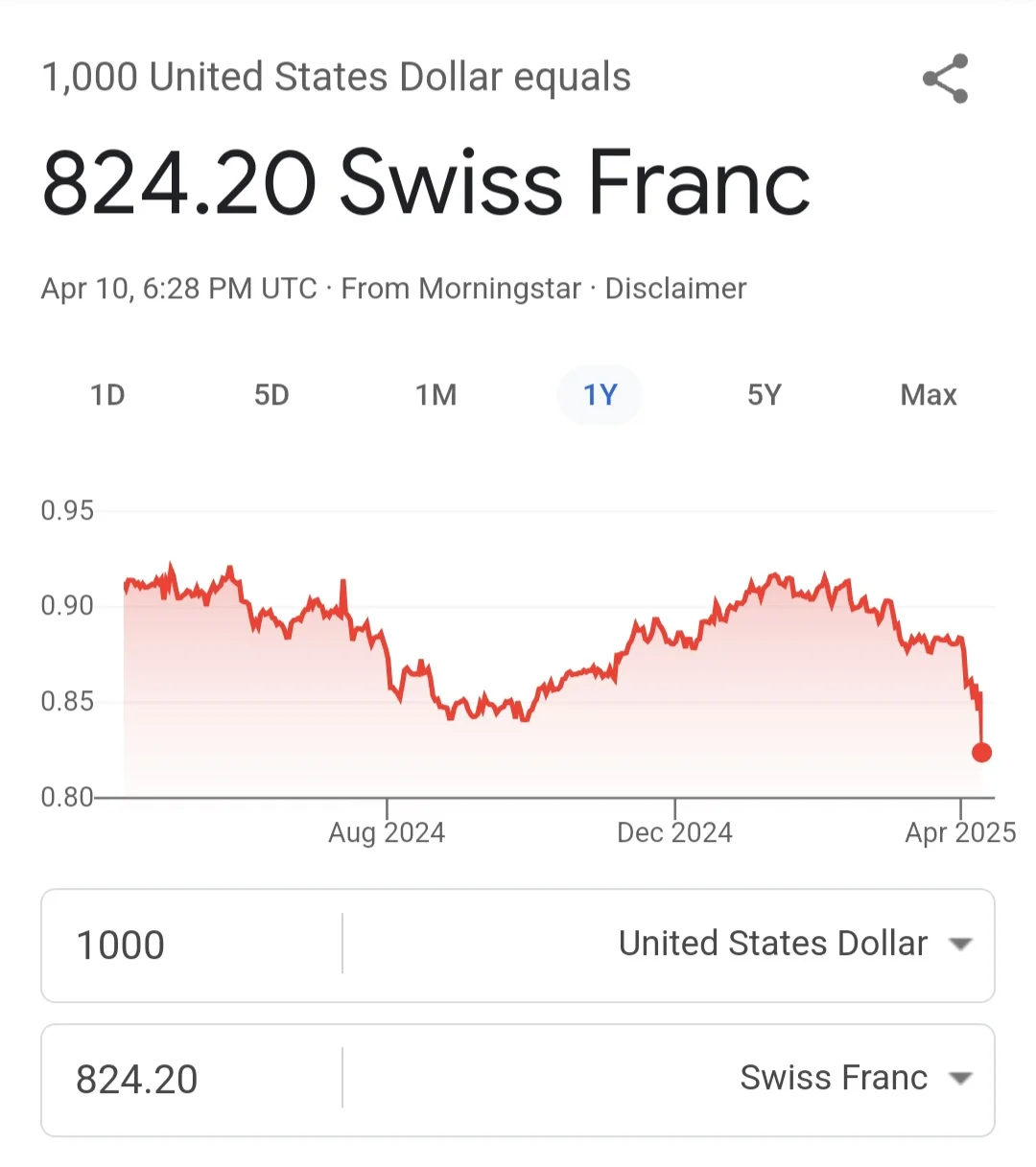Switch chart to 1D range
The height and width of the screenshot is (1167, 1036).
(x=107, y=395)
